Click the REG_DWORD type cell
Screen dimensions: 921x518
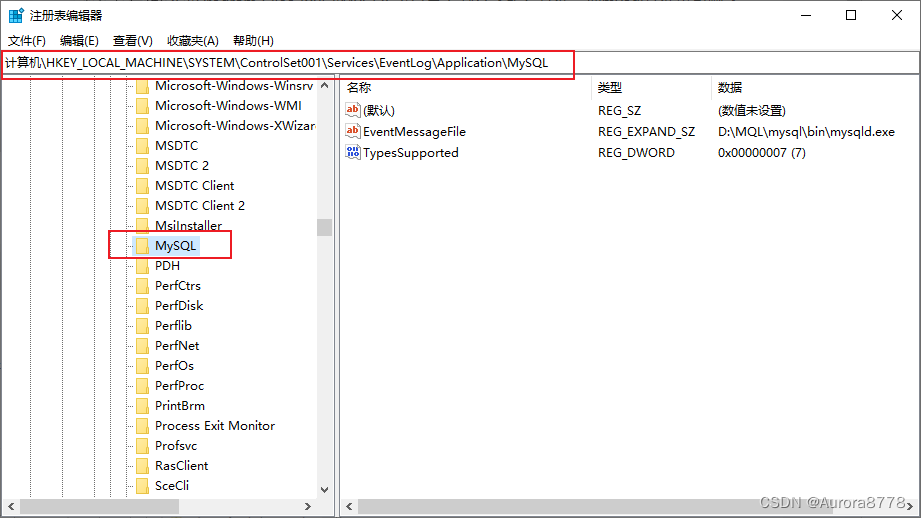pyautogui.click(x=636, y=153)
